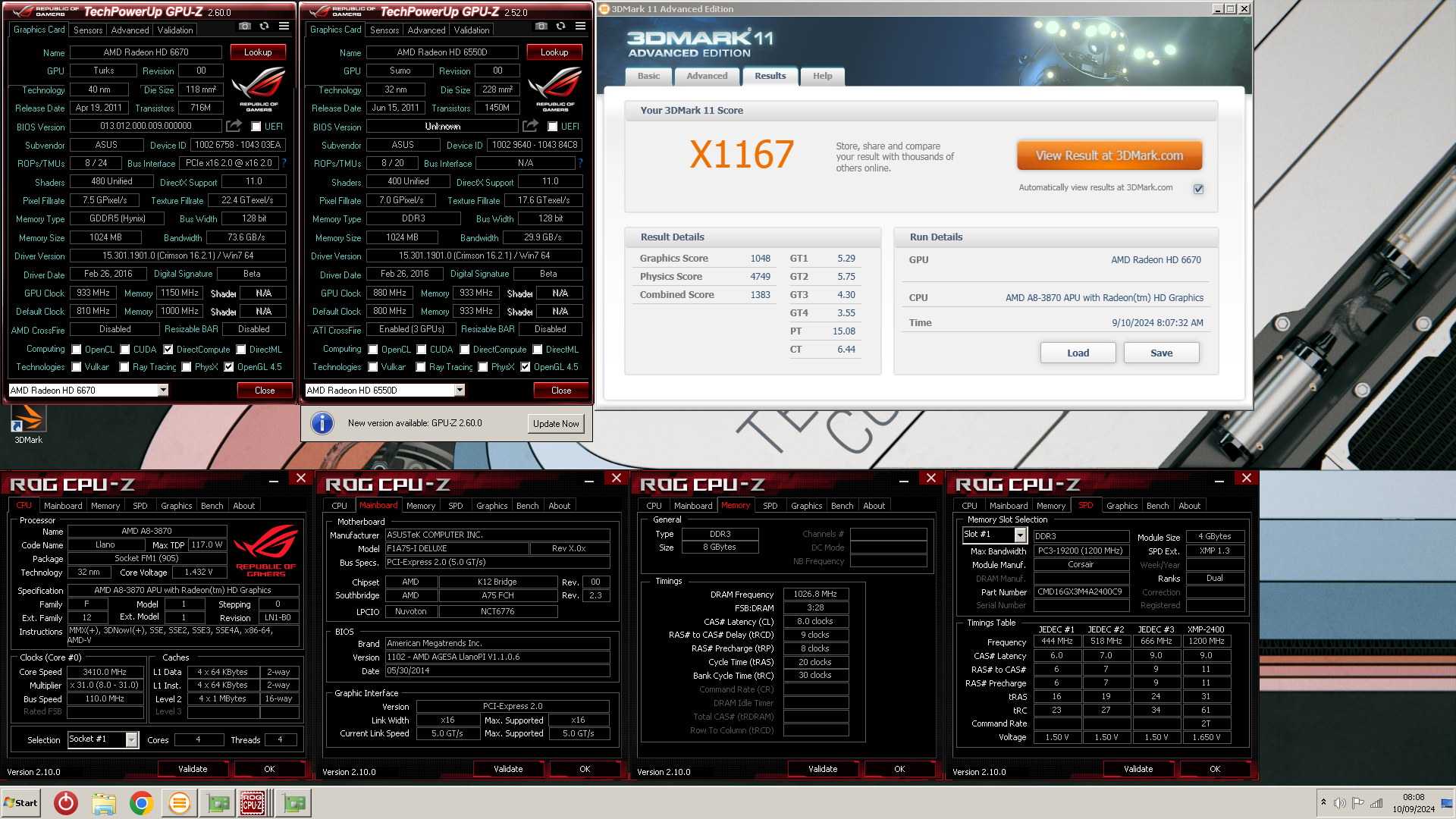
Task: Click the screenshot camera icon in GPU-Z 2.52.0
Action: pyautogui.click(x=541, y=27)
